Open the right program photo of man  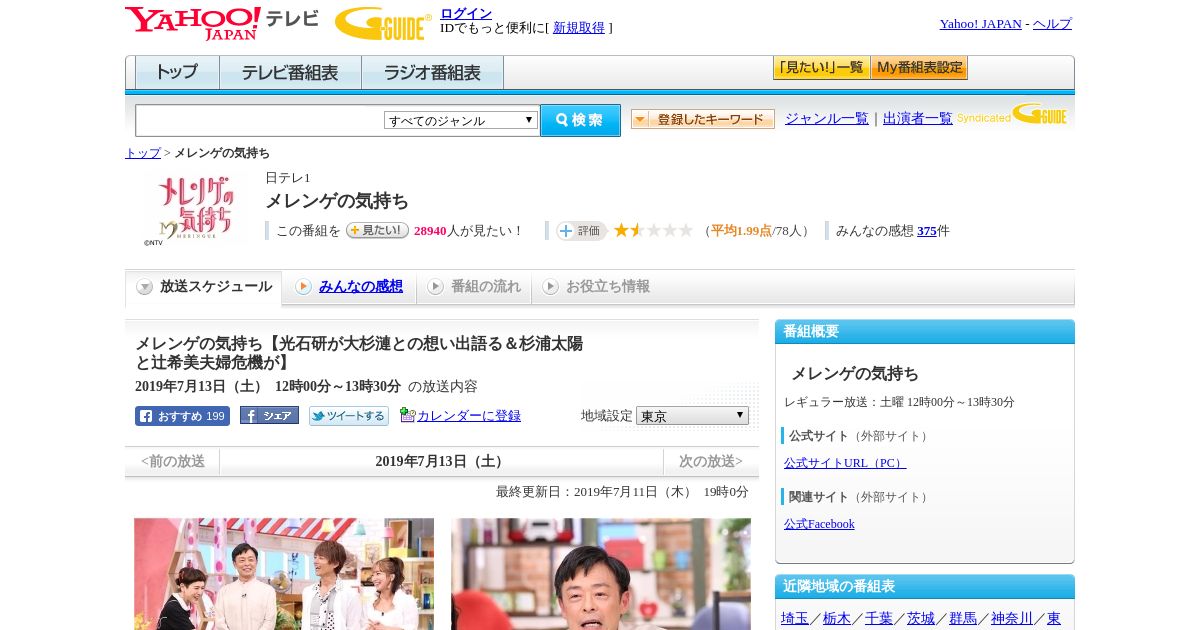coord(601,574)
